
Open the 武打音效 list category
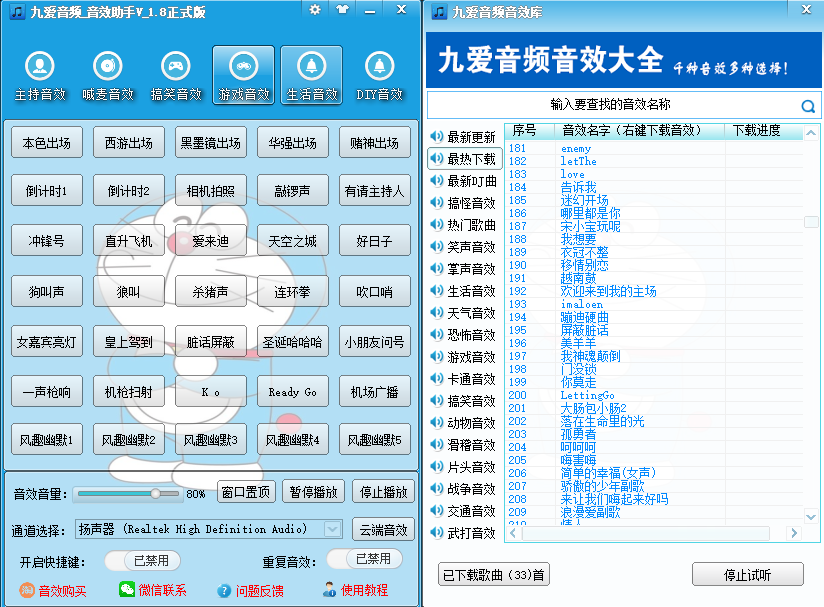click(x=465, y=533)
